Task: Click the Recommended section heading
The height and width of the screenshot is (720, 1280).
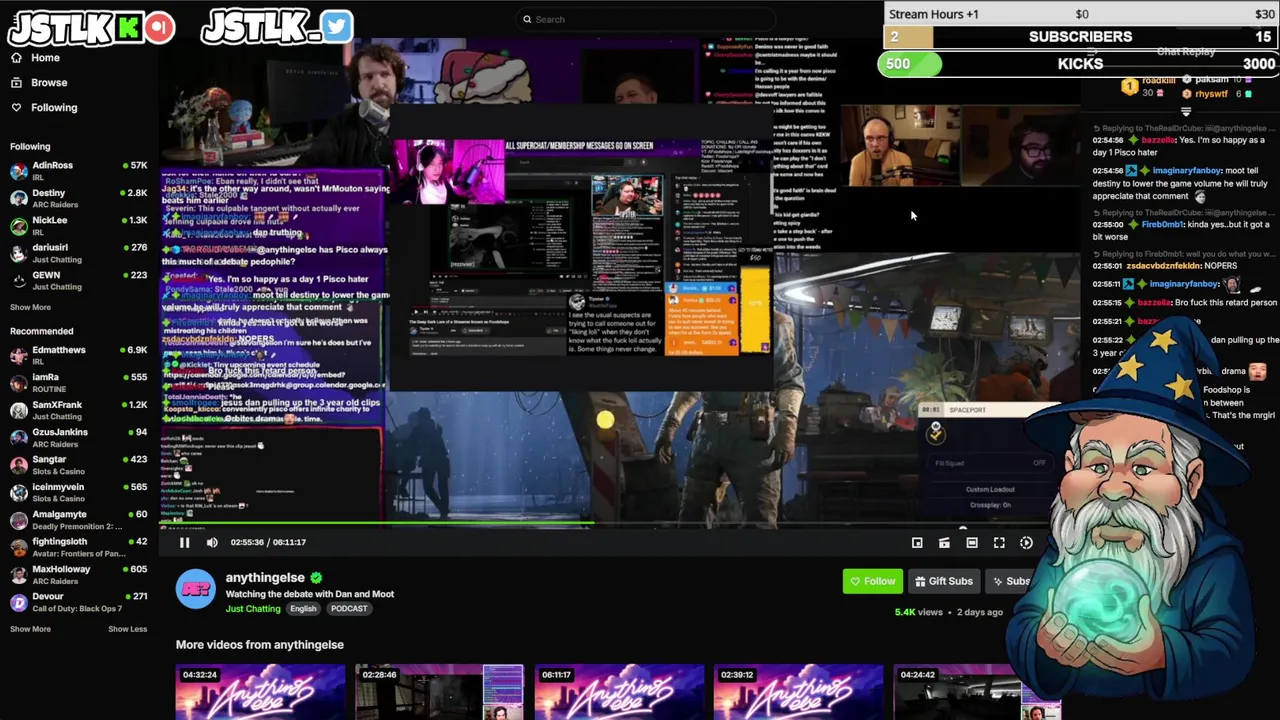Action: 41,331
